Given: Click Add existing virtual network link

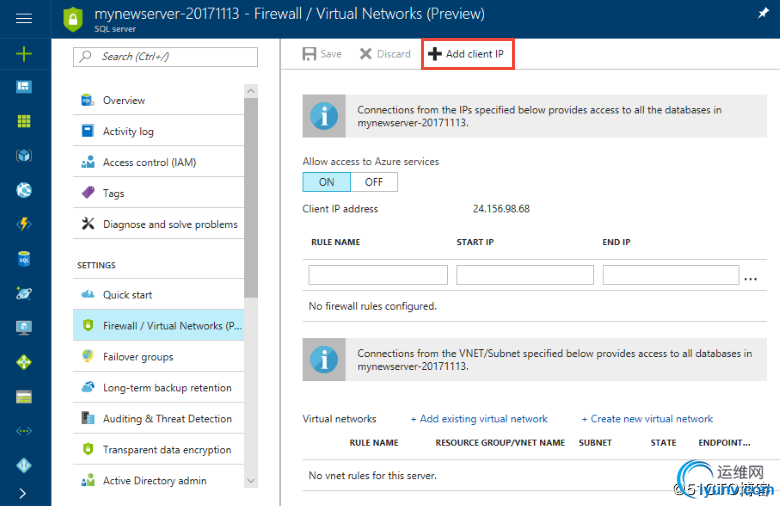Looking at the screenshot, I should [x=479, y=419].
